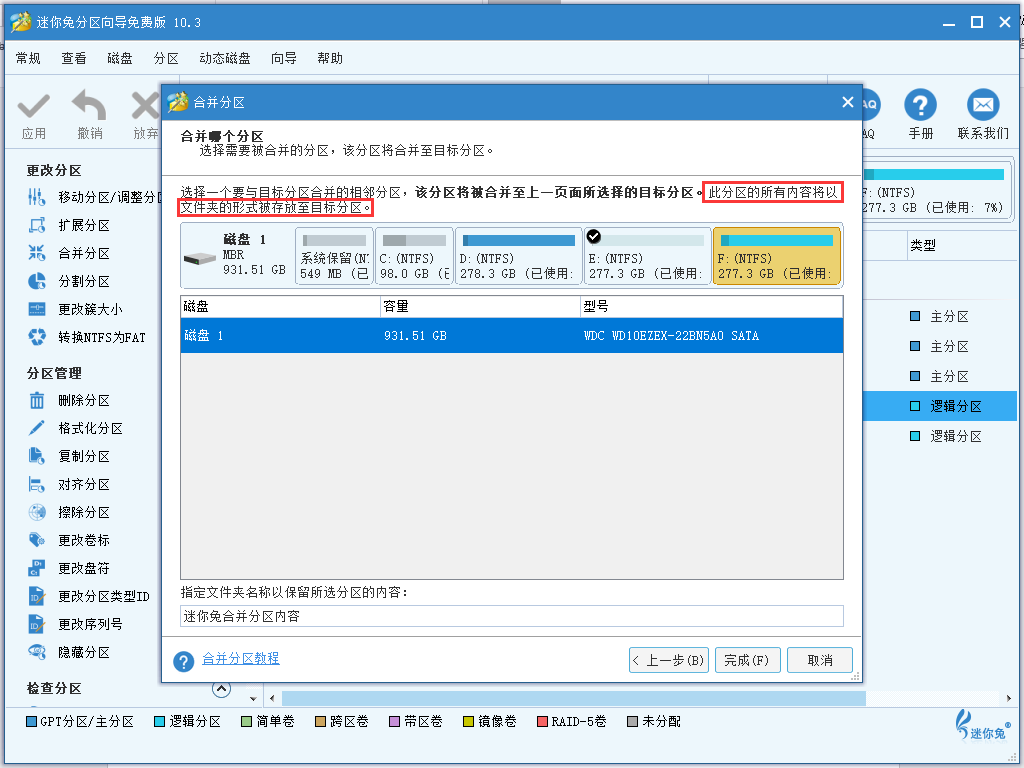Click the Change Label tag icon
The height and width of the screenshot is (768, 1024).
37,540
